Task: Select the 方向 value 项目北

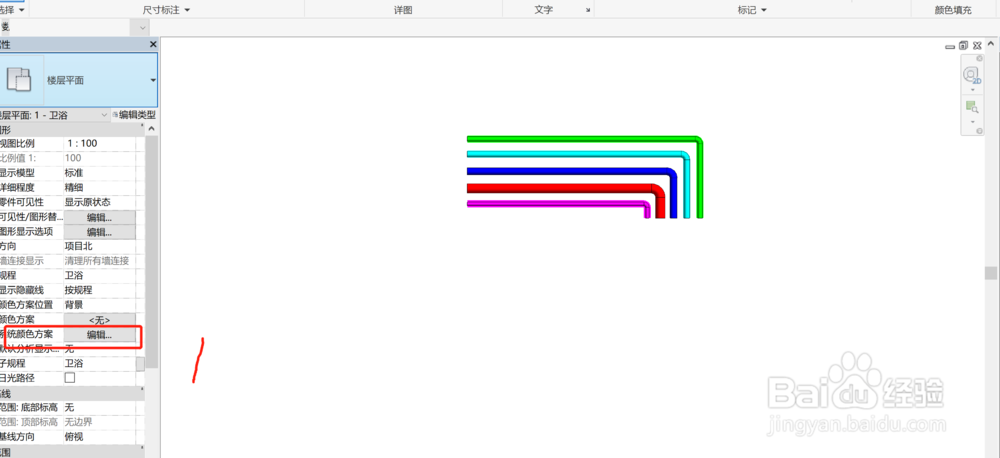Action: (x=99, y=246)
